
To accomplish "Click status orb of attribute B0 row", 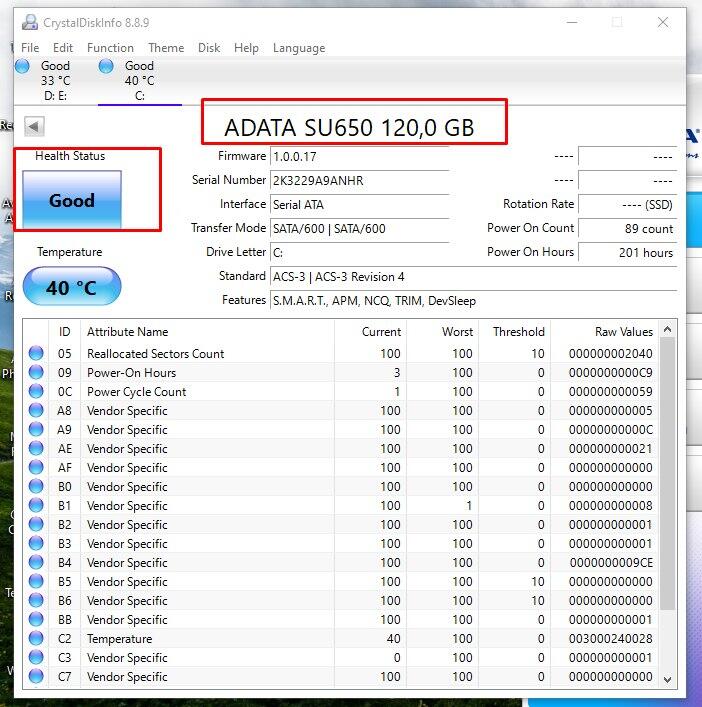I will 36,486.
